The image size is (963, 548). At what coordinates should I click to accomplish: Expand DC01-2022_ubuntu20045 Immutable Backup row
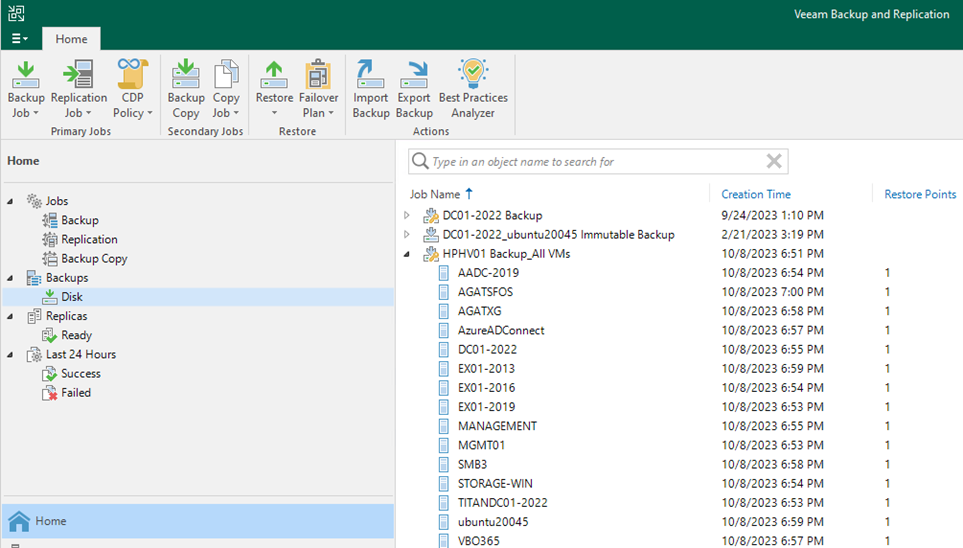pos(407,234)
